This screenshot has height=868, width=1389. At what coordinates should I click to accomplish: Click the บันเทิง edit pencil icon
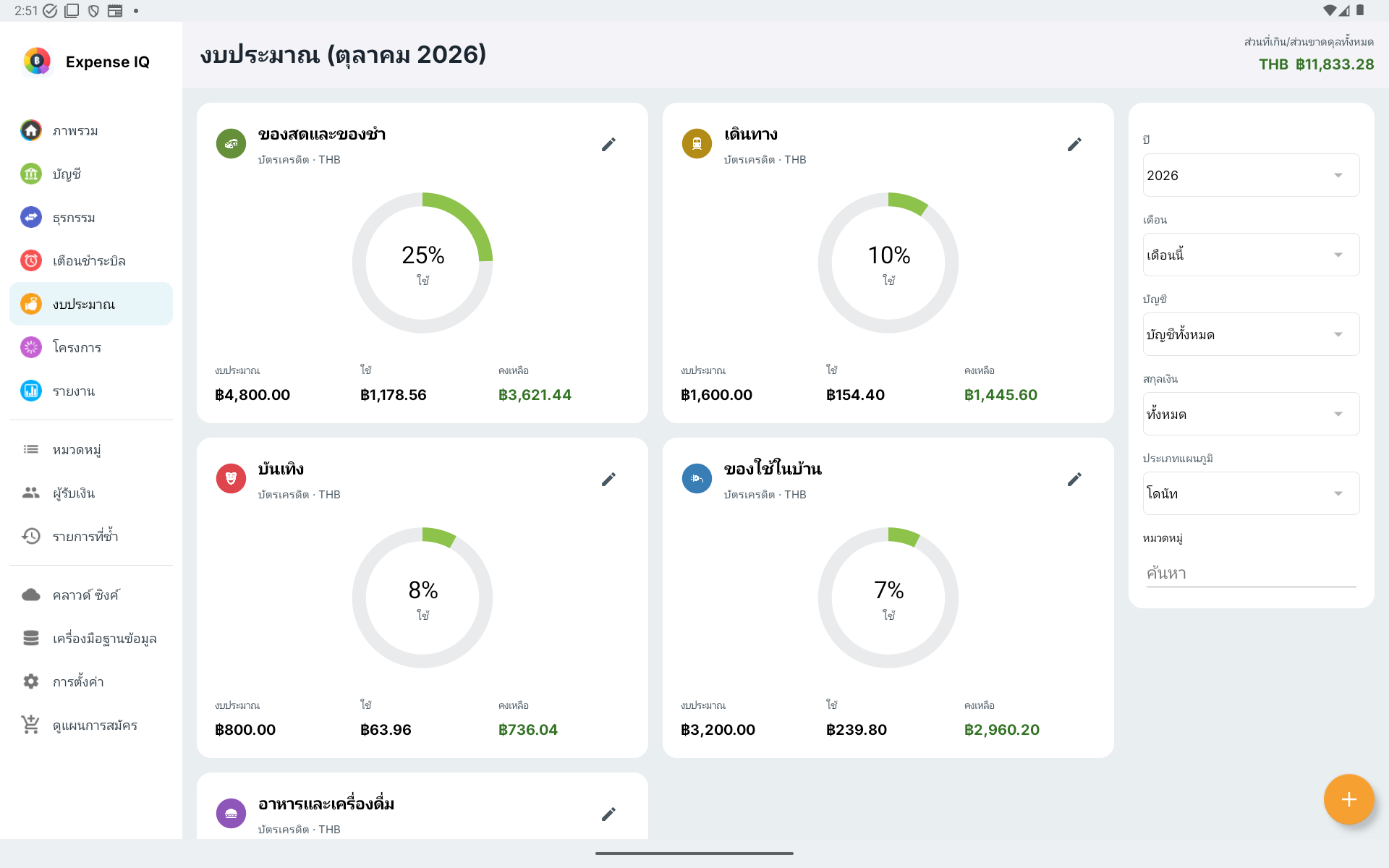click(608, 480)
